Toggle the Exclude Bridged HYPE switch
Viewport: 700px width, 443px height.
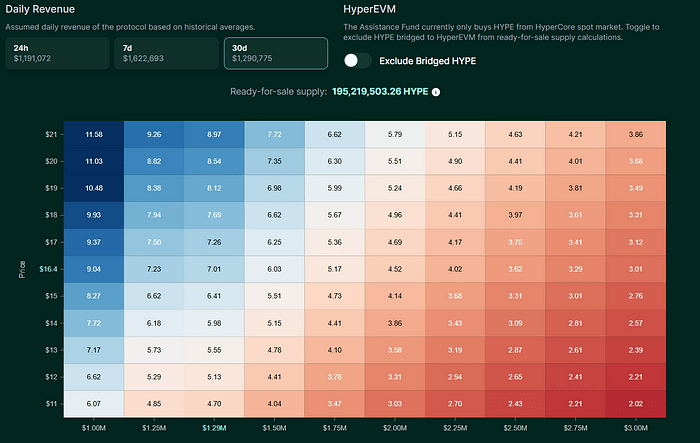click(358, 61)
